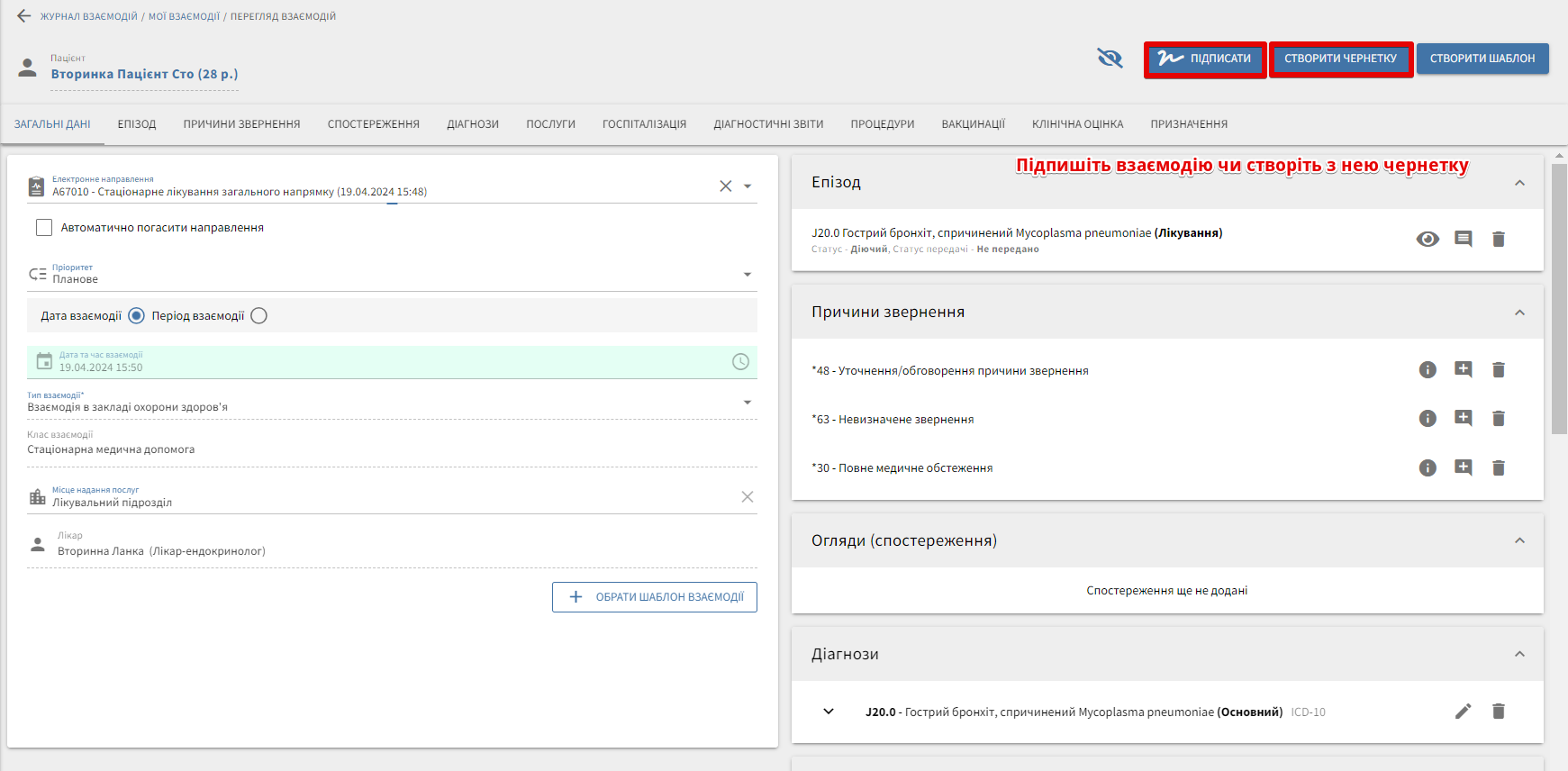The height and width of the screenshot is (771, 1568).
Task: Switch to the 'Діагнози' tab
Action: (x=472, y=124)
